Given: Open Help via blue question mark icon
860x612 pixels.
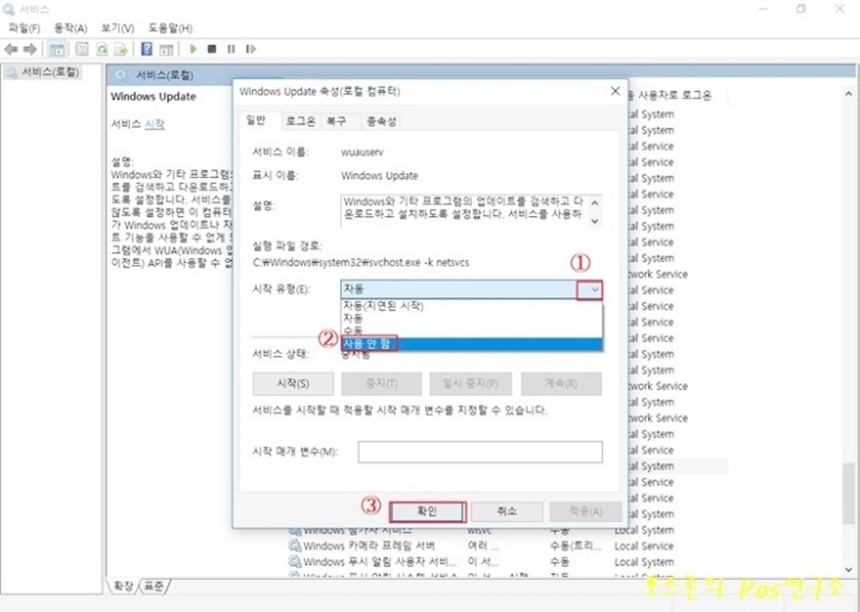Looking at the screenshot, I should [146, 49].
